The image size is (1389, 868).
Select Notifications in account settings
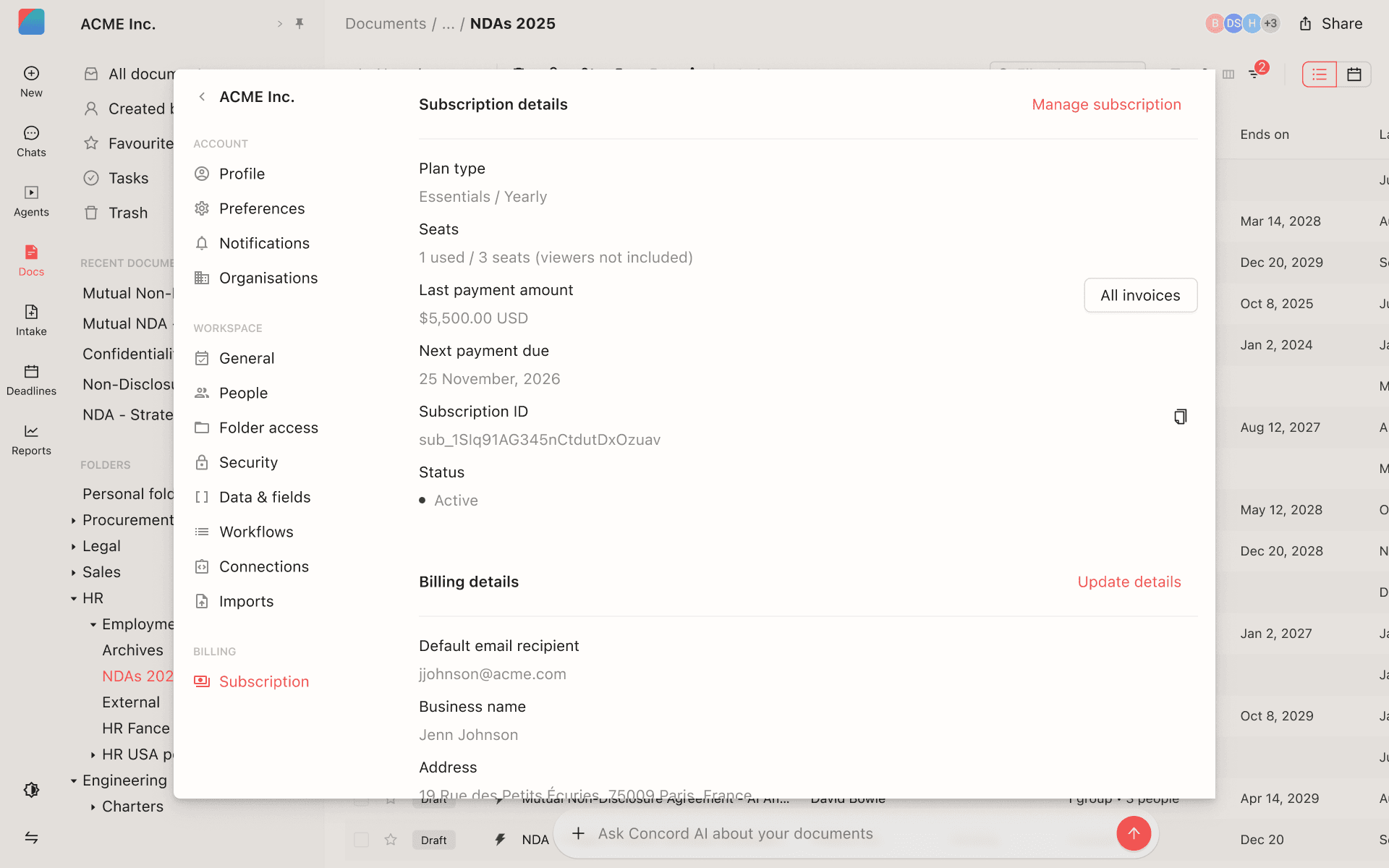pos(264,243)
